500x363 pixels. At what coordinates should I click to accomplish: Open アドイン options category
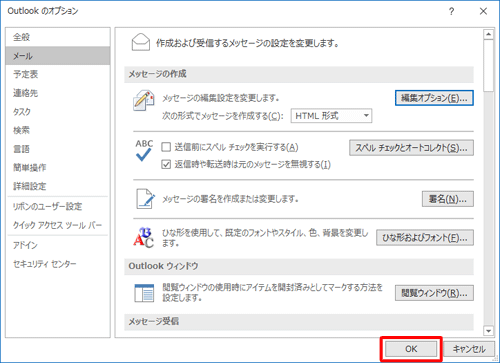(x=58, y=245)
